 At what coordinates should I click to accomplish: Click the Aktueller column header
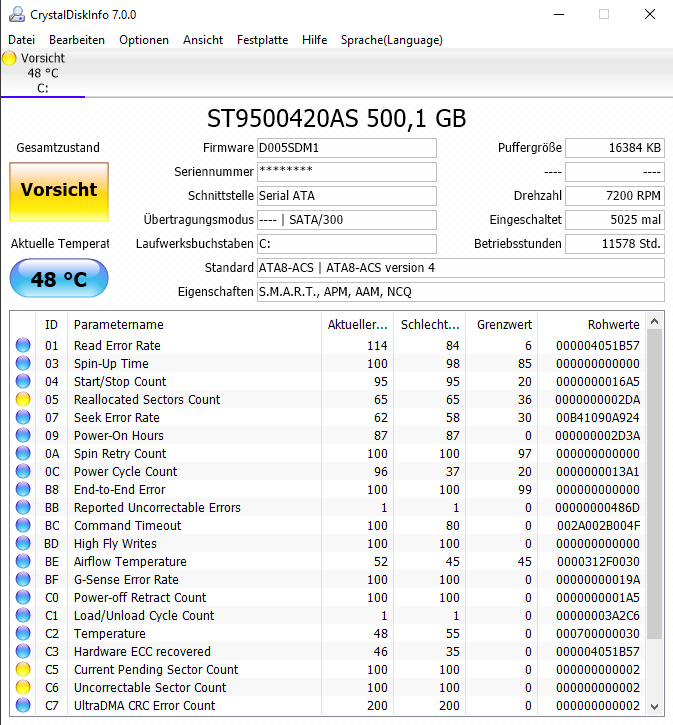tap(357, 325)
